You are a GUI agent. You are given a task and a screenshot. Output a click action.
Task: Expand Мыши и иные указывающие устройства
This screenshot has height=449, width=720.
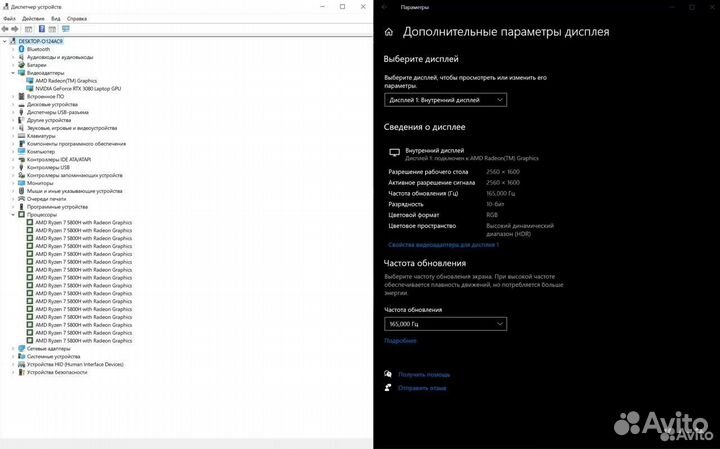13,191
